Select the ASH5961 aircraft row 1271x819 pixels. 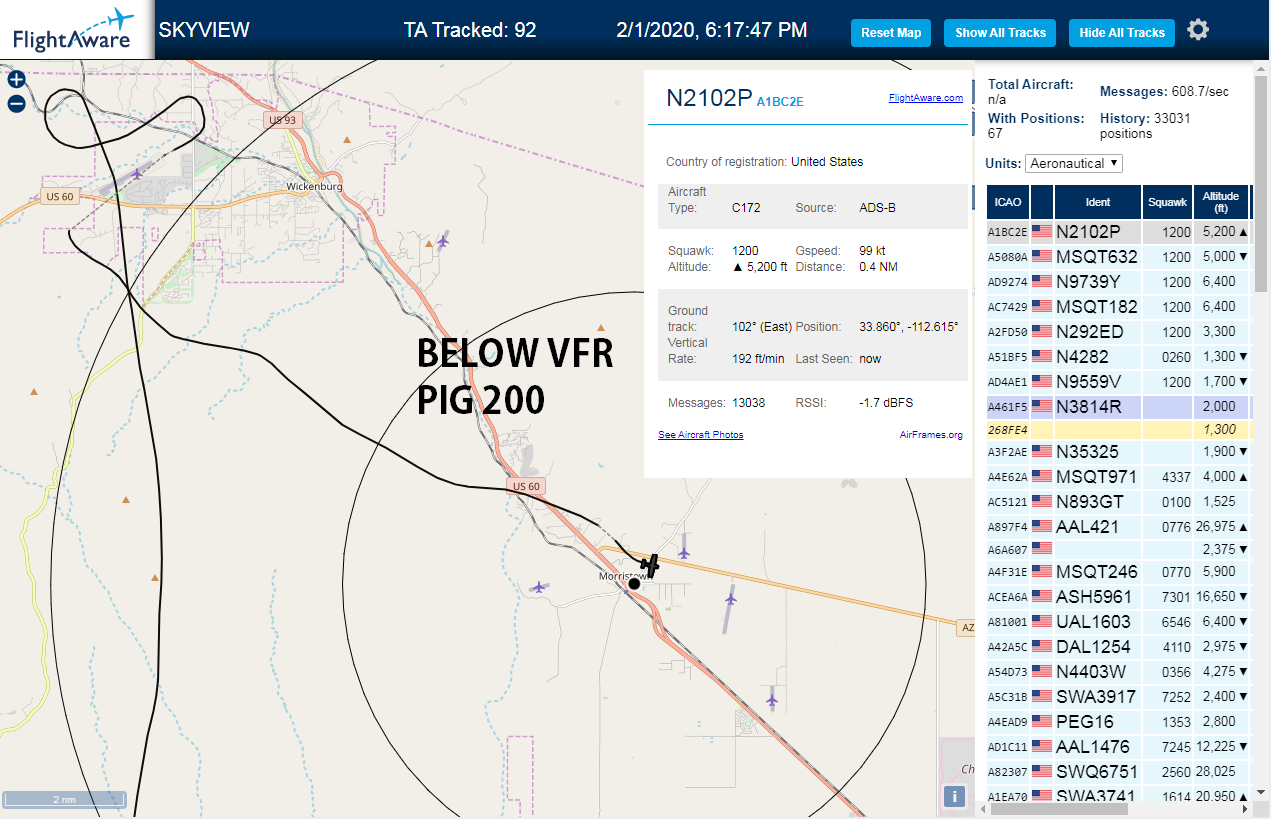coord(1118,596)
